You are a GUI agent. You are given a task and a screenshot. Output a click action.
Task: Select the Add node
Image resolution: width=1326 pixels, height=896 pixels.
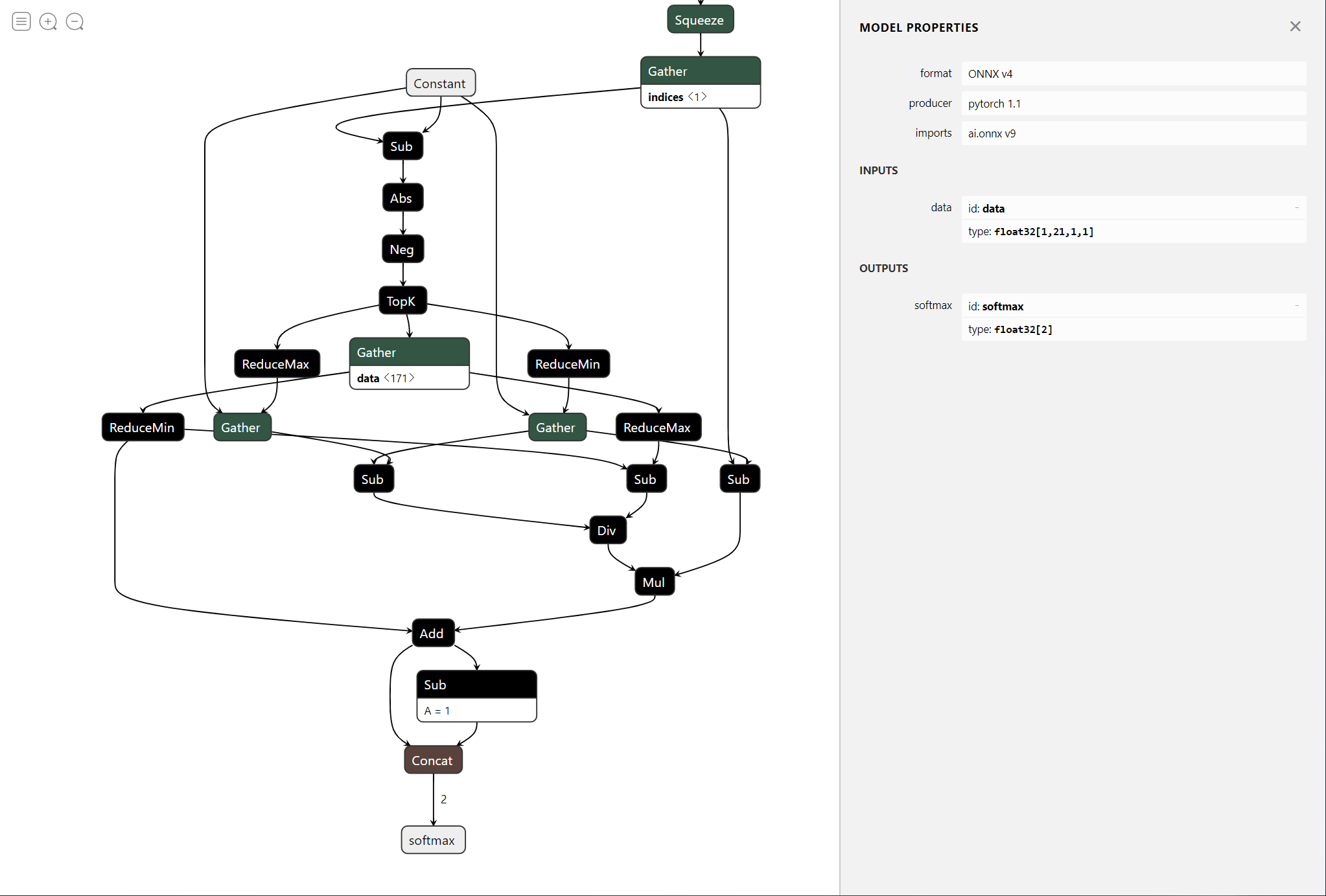click(x=433, y=633)
